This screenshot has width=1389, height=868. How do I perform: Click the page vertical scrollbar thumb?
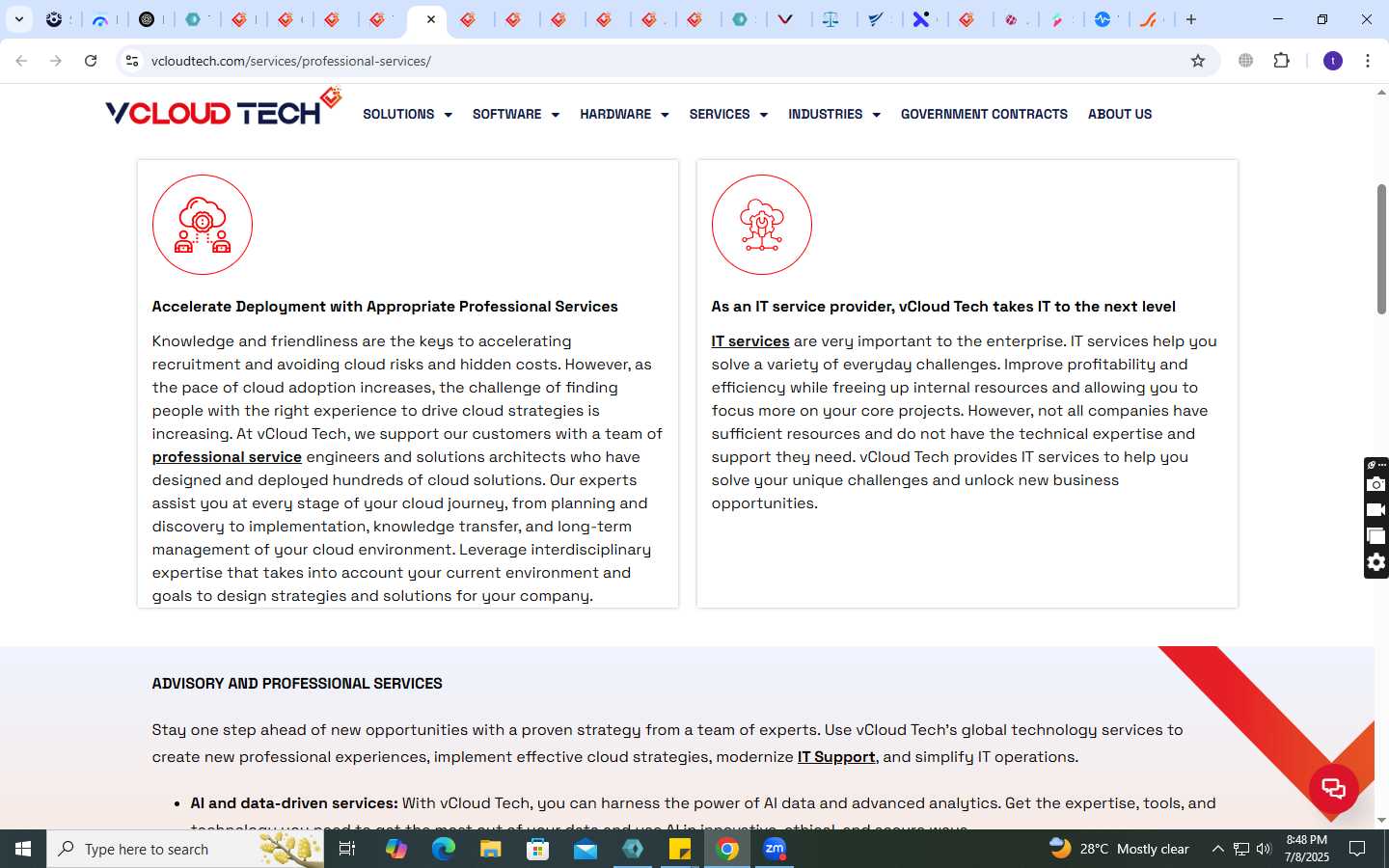1381,249
